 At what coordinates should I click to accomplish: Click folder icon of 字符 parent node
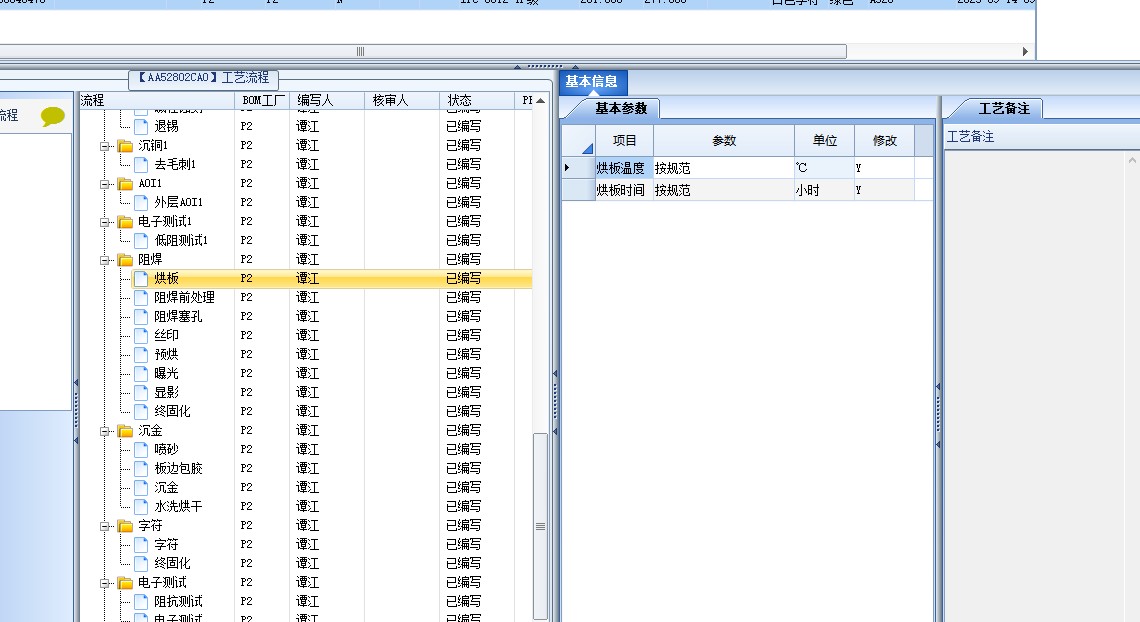click(x=125, y=526)
